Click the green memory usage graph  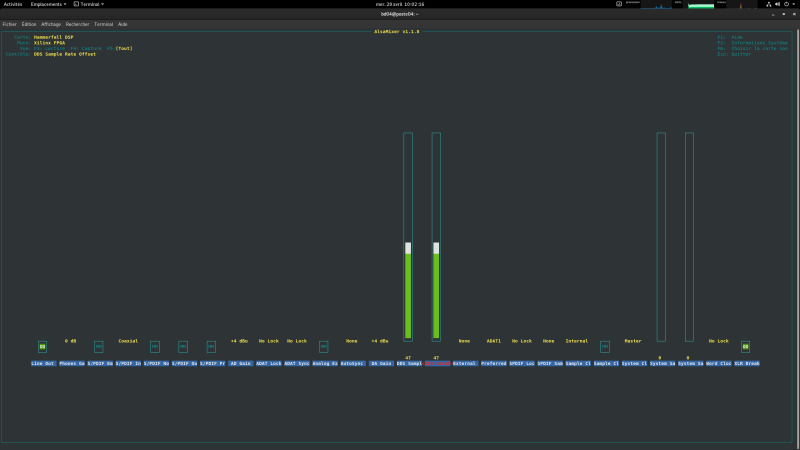[x=701, y=5]
